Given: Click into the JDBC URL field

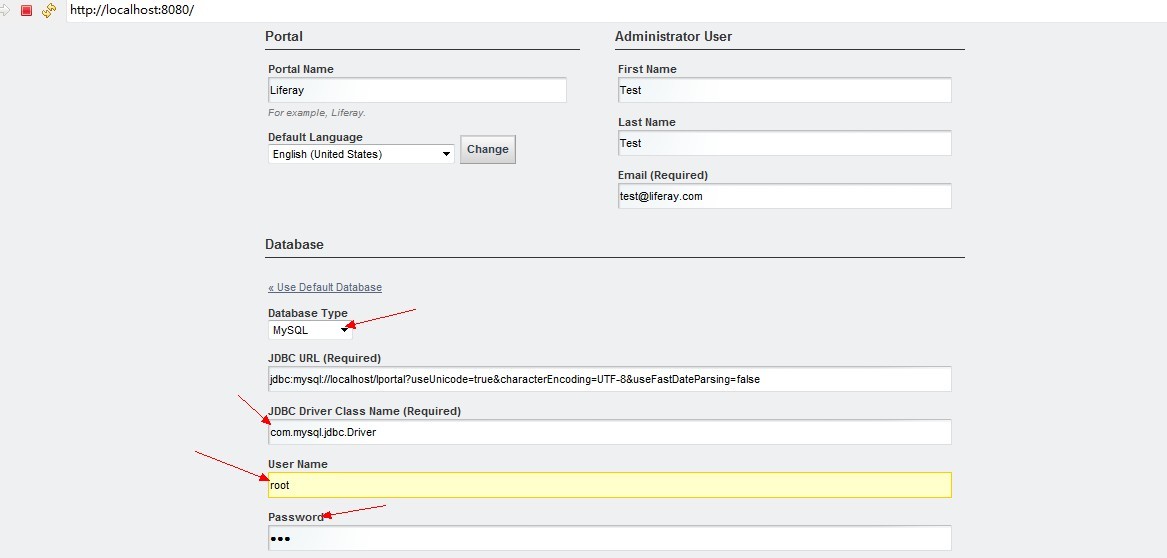Looking at the screenshot, I should pyautogui.click(x=609, y=379).
